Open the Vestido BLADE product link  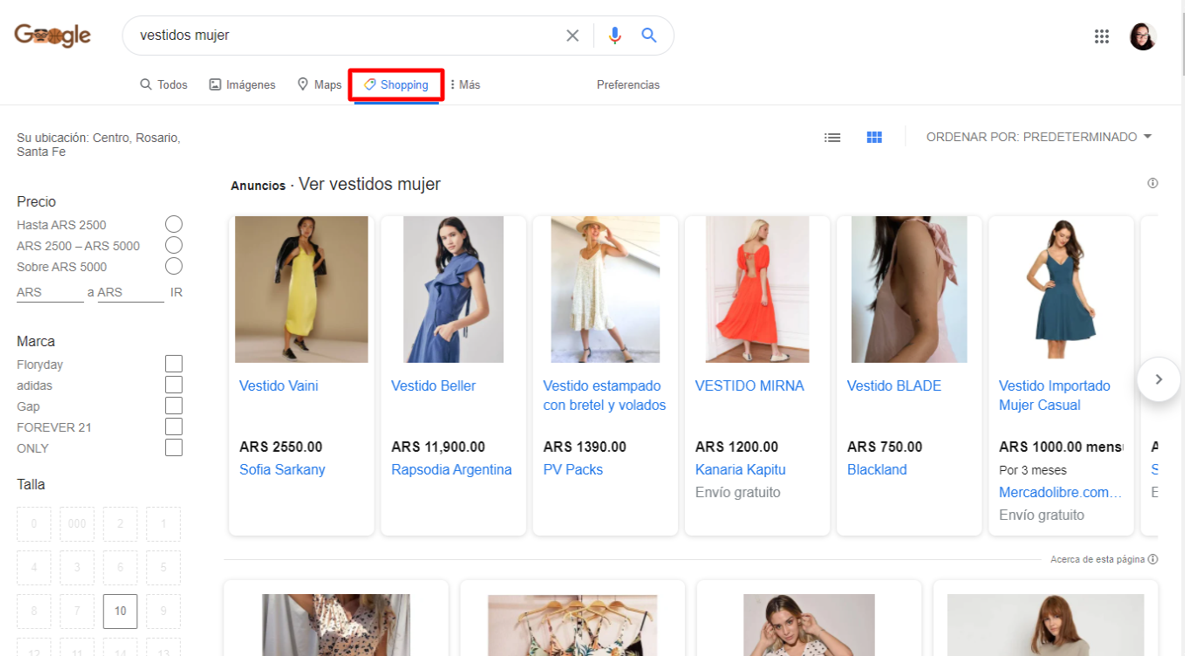(894, 386)
